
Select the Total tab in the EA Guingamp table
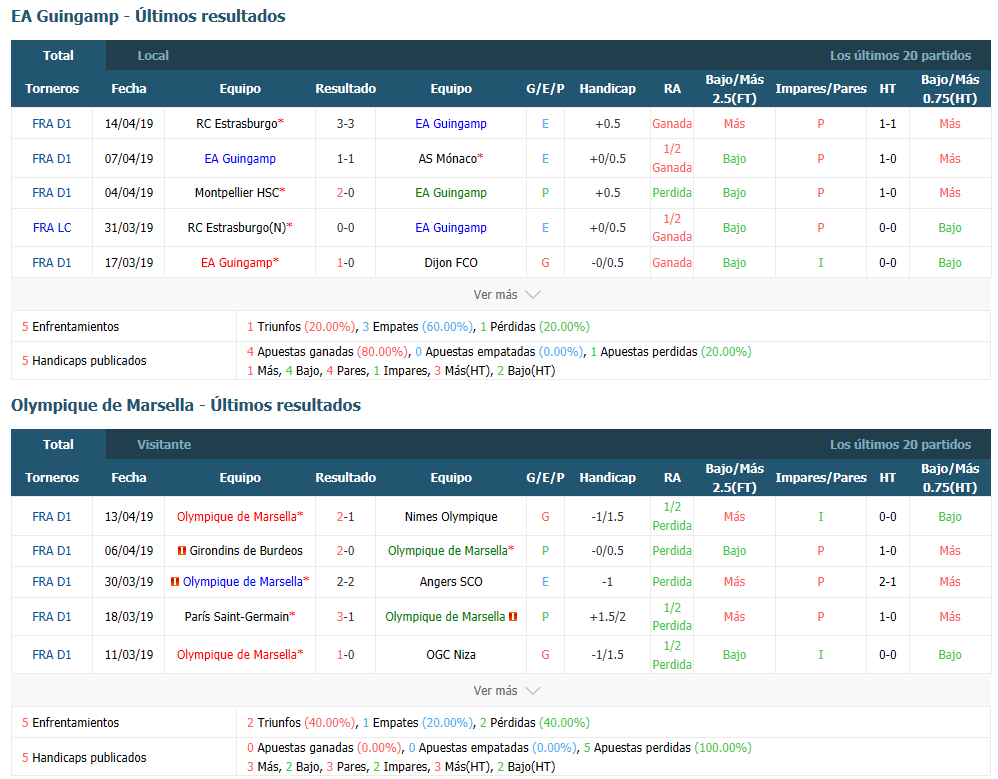click(x=58, y=55)
